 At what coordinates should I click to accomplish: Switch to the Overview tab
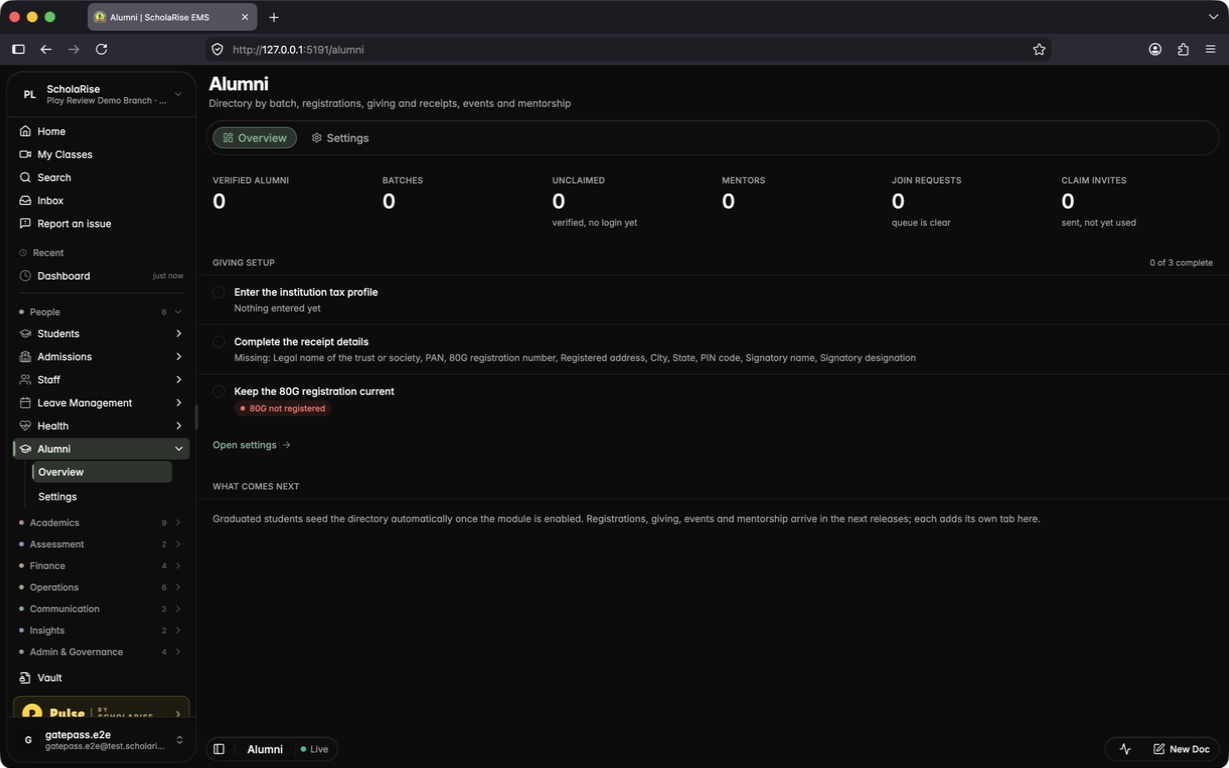tap(255, 138)
